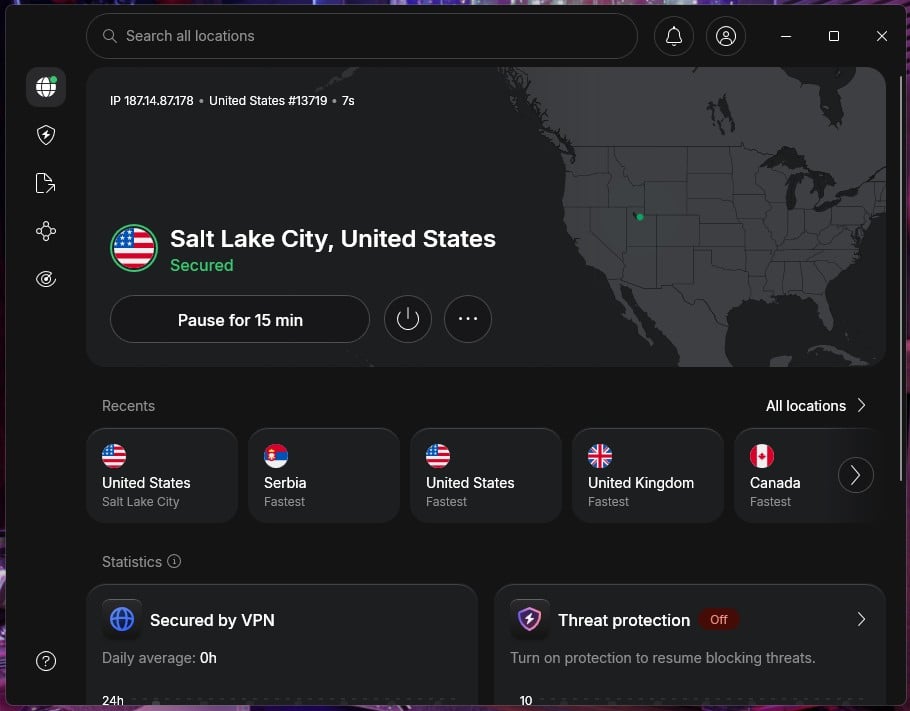Click the flag on the Salt Lake City recent card

pyautogui.click(x=114, y=456)
